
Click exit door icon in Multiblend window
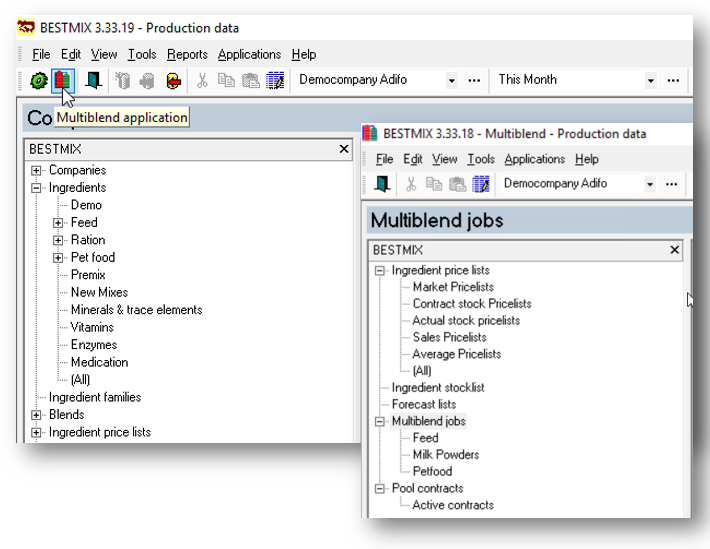tap(382, 184)
